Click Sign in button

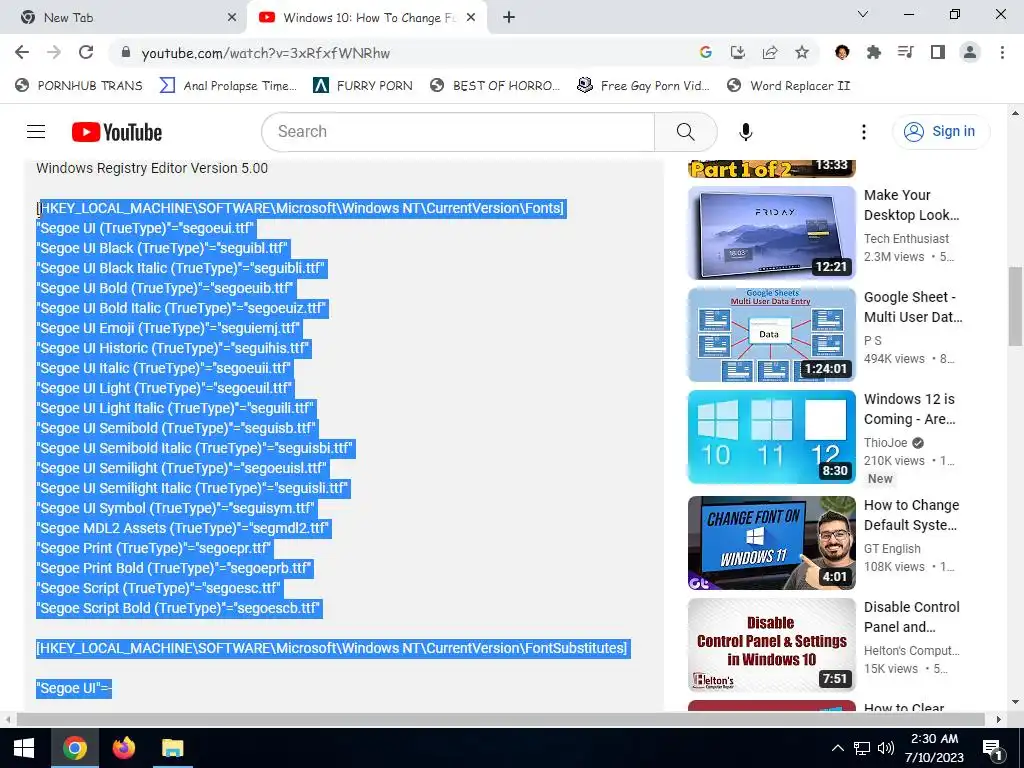(x=941, y=131)
